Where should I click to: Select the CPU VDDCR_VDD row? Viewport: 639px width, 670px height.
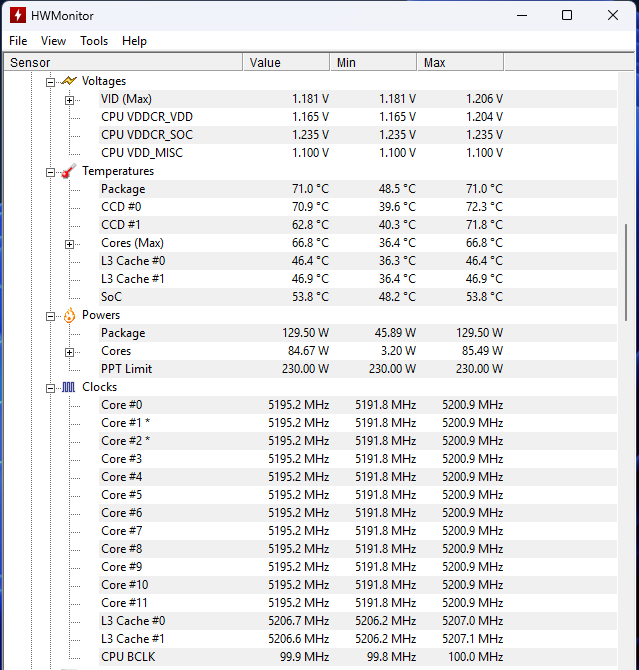click(358, 117)
